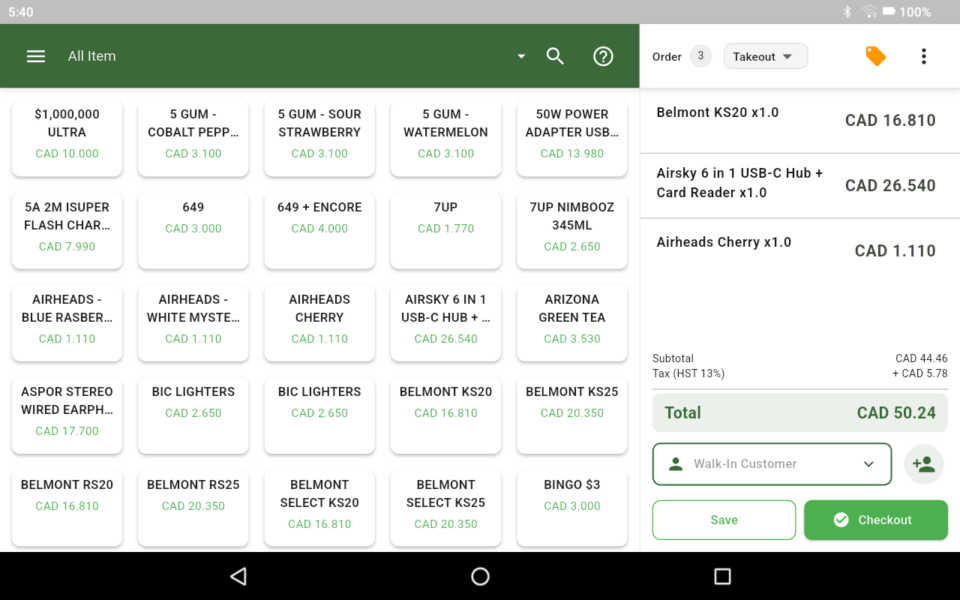Add 5 GUM - COBALT PEPP item
This screenshot has width=960, height=600.
point(193,138)
